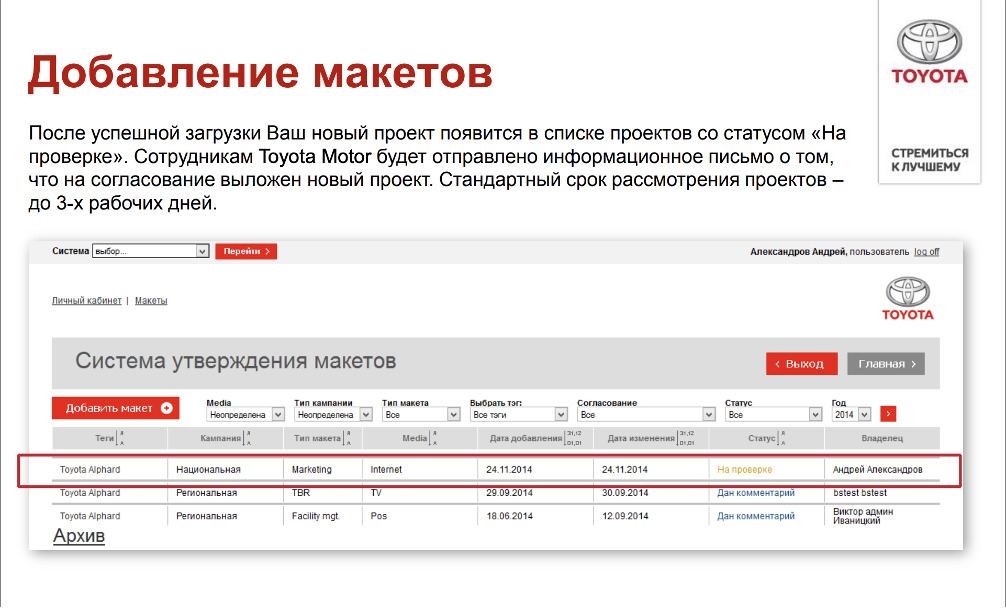Open the Система dropdown at top

pos(151,251)
